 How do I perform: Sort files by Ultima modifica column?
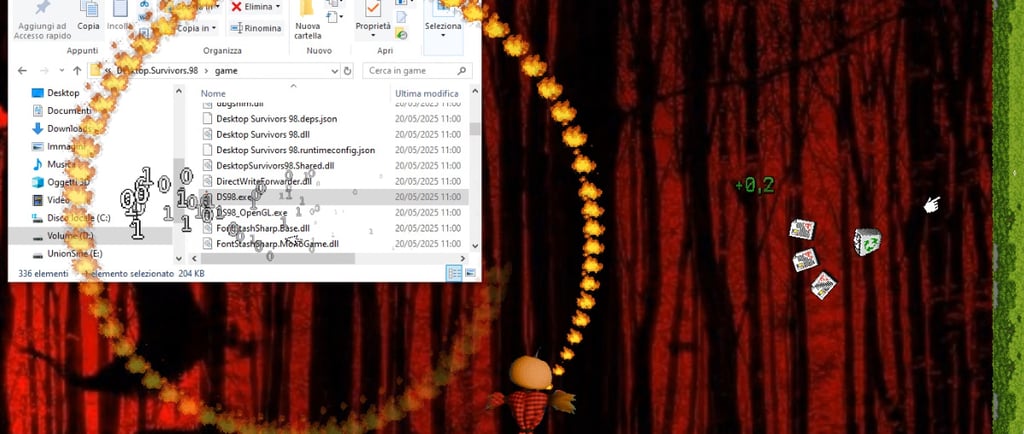(x=426, y=93)
